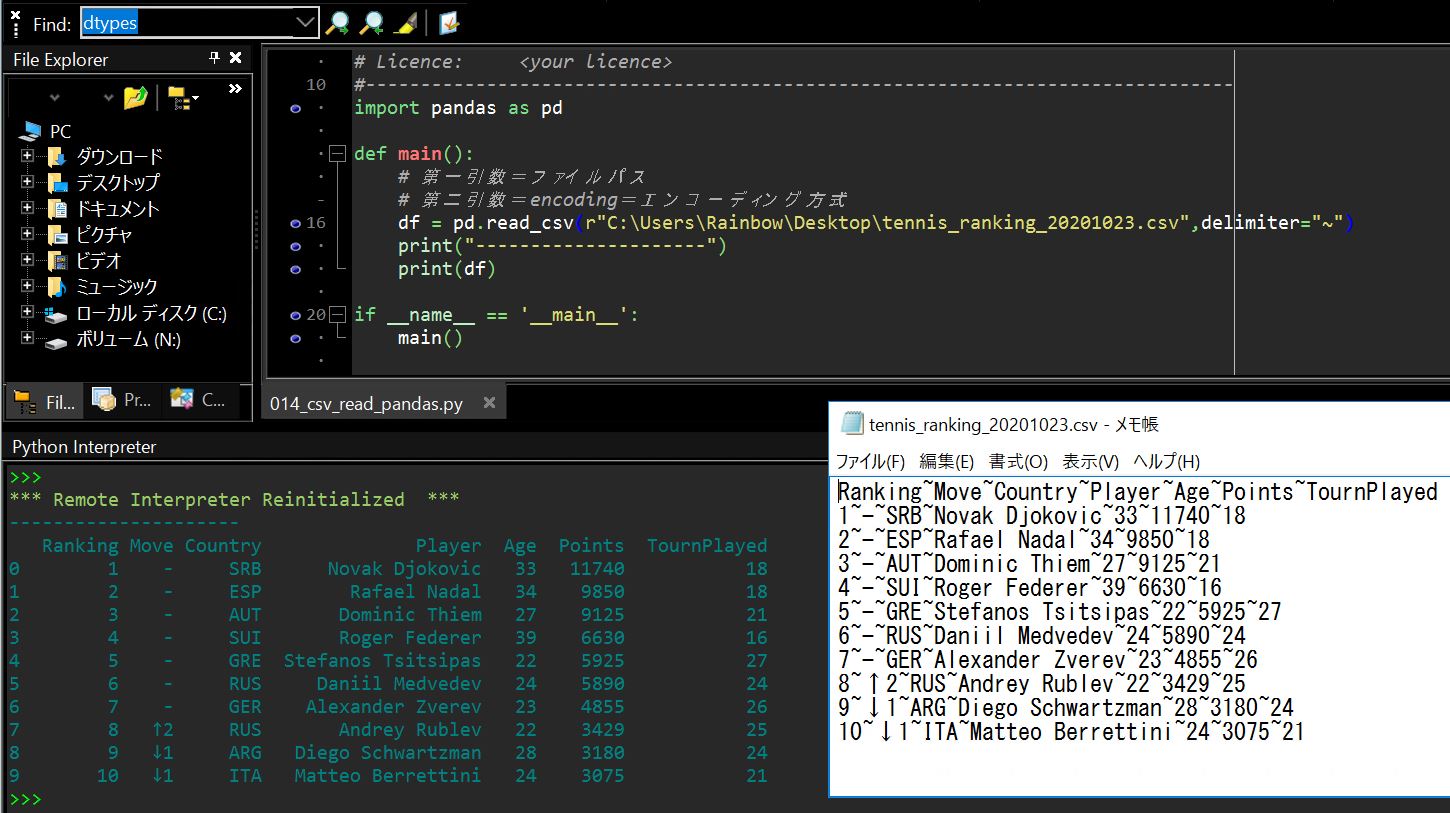Open the first back-history dropdown arrow
1450x813 pixels.
(55, 98)
